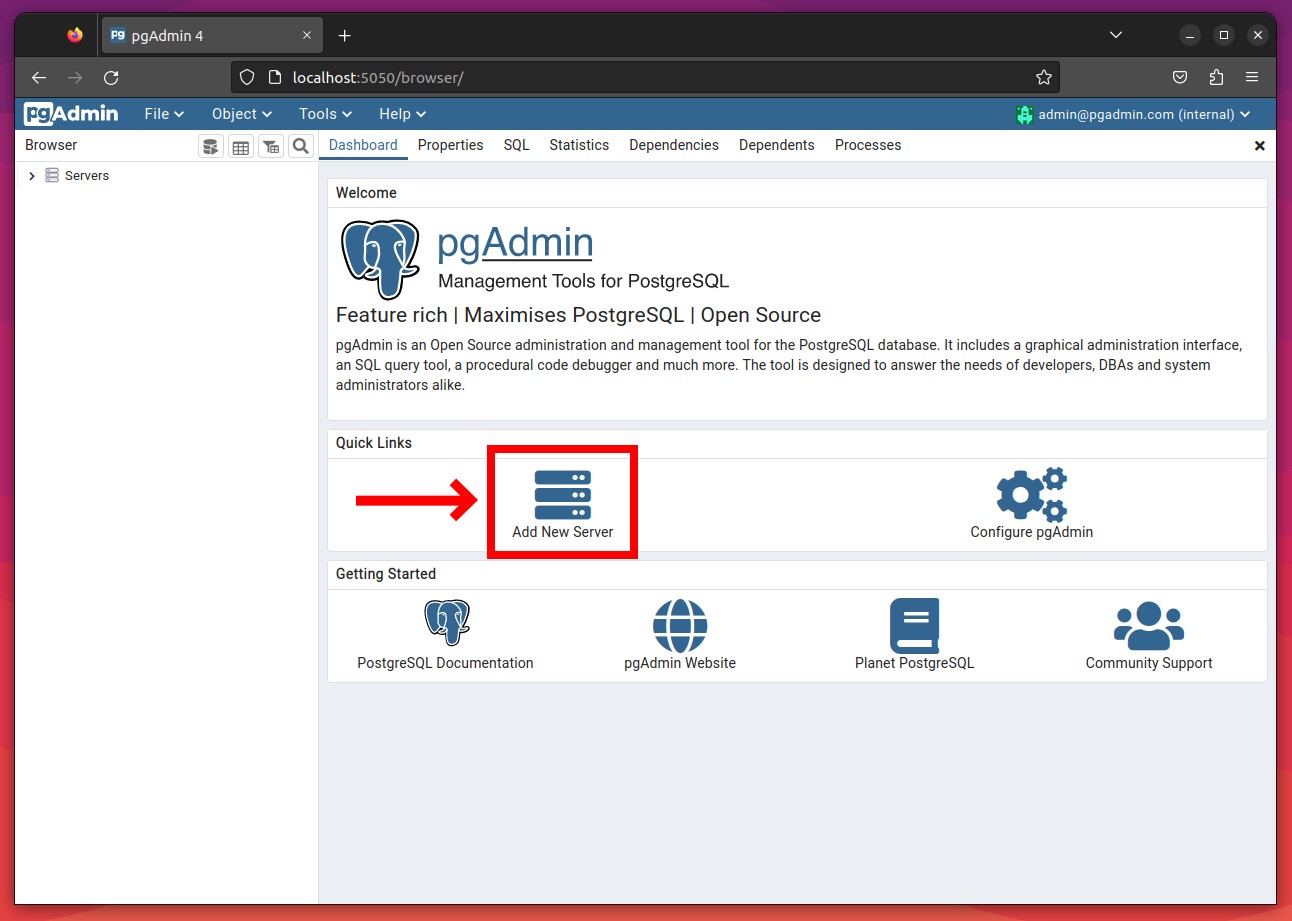
Task: Switch to the SQL tab
Action: point(516,145)
